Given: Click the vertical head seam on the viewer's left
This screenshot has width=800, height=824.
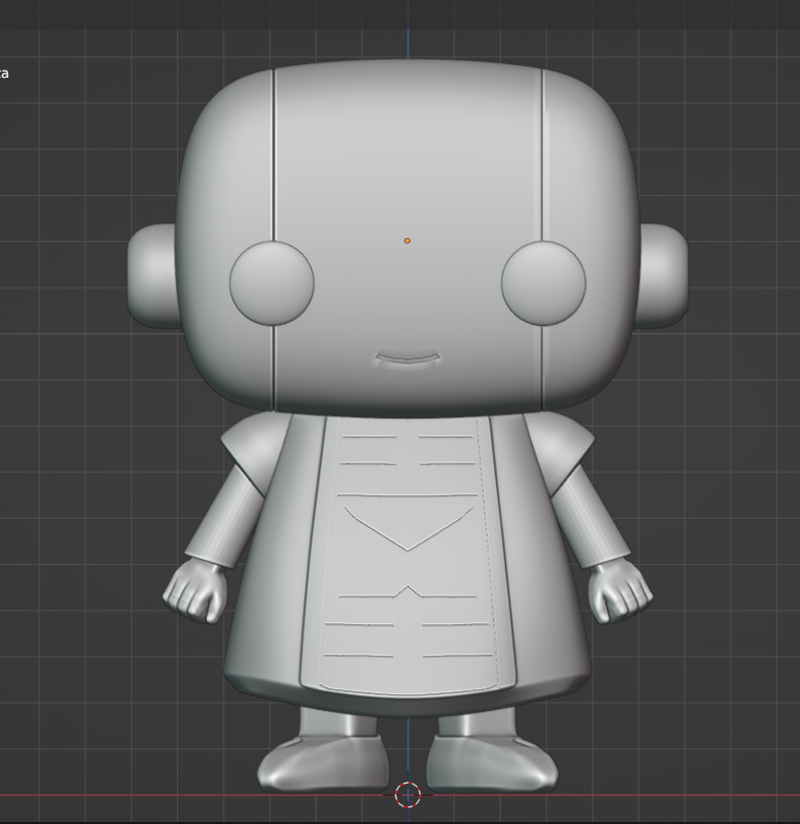Looking at the screenshot, I should [273, 160].
